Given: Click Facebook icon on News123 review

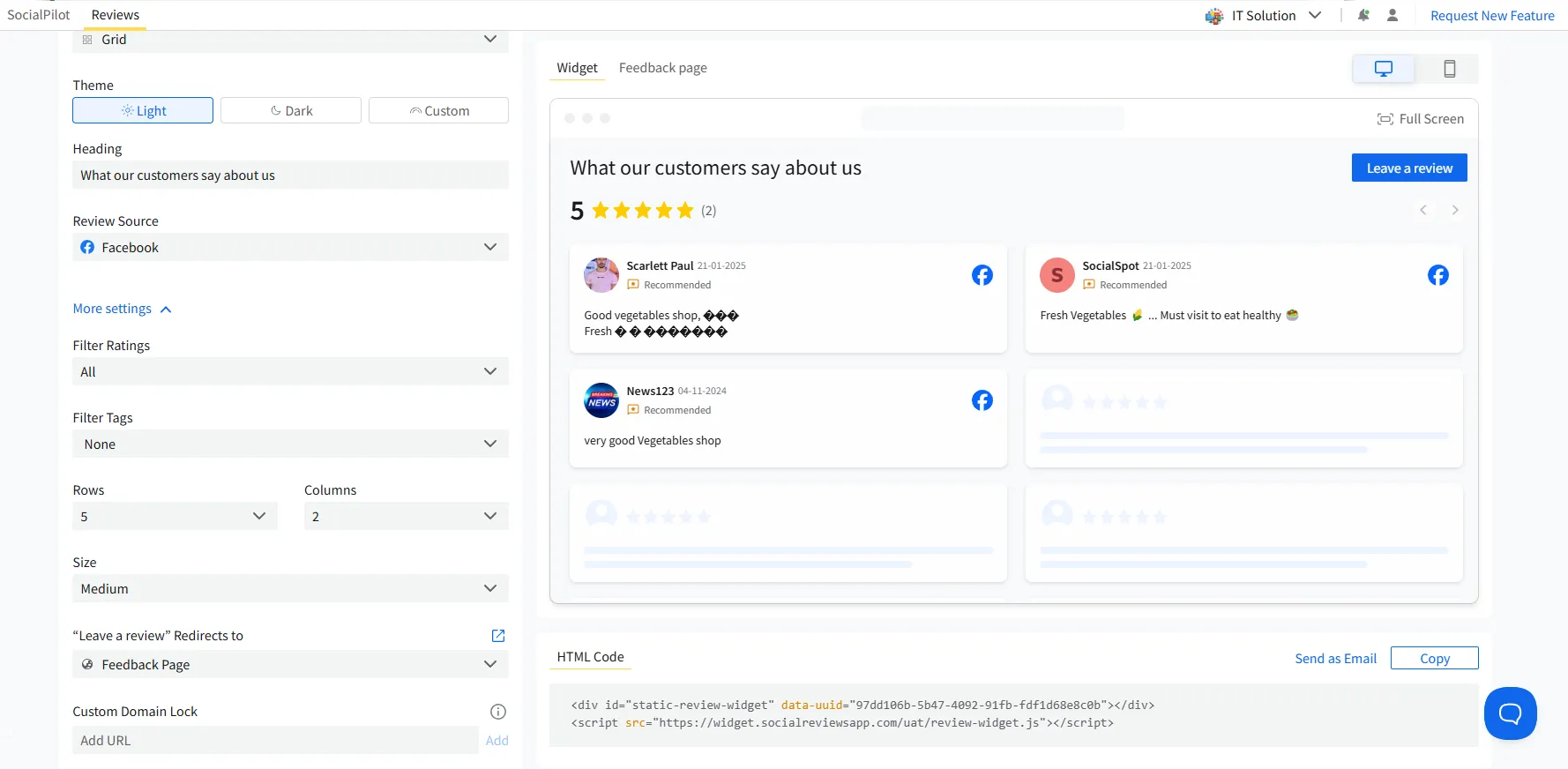Looking at the screenshot, I should (982, 400).
